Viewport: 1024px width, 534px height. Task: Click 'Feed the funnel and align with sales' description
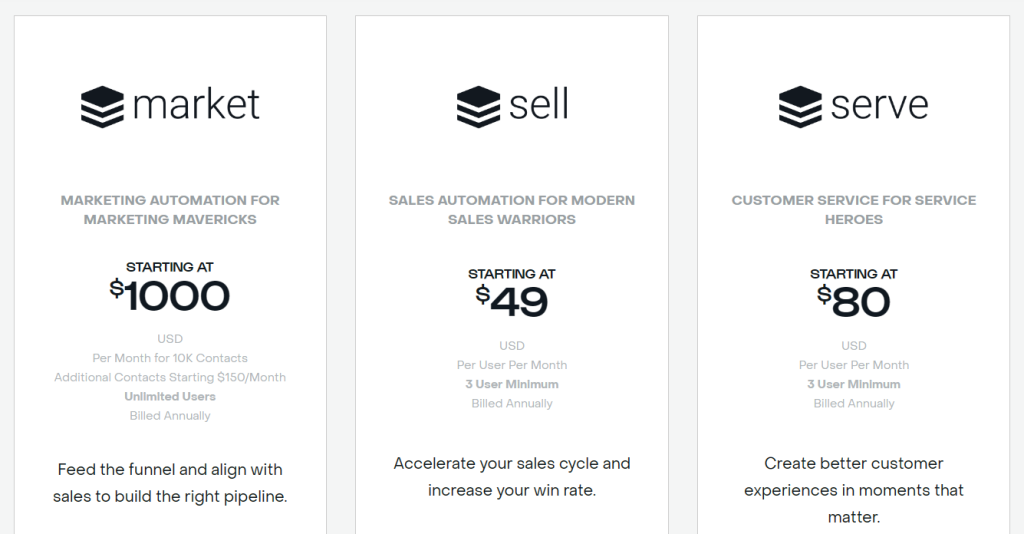pyautogui.click(x=170, y=483)
